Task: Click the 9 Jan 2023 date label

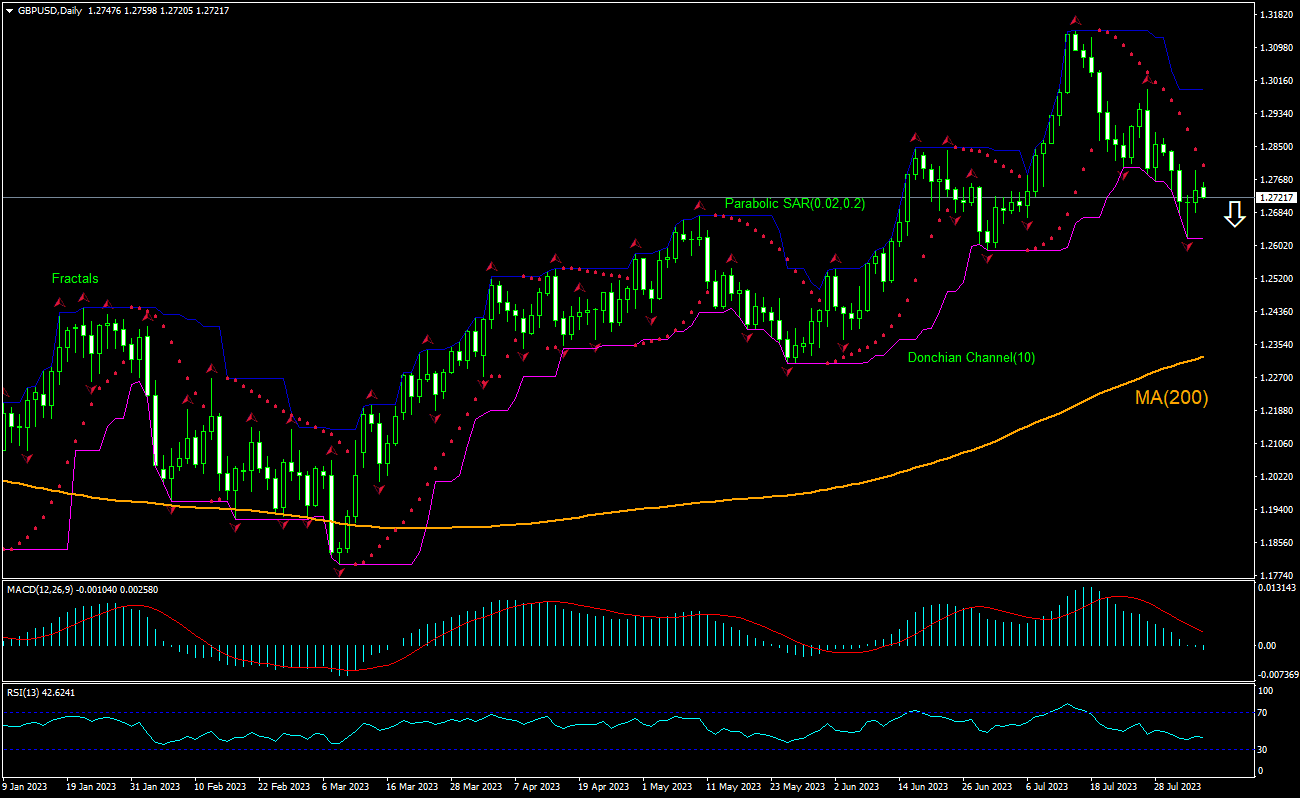Action: coord(25,787)
